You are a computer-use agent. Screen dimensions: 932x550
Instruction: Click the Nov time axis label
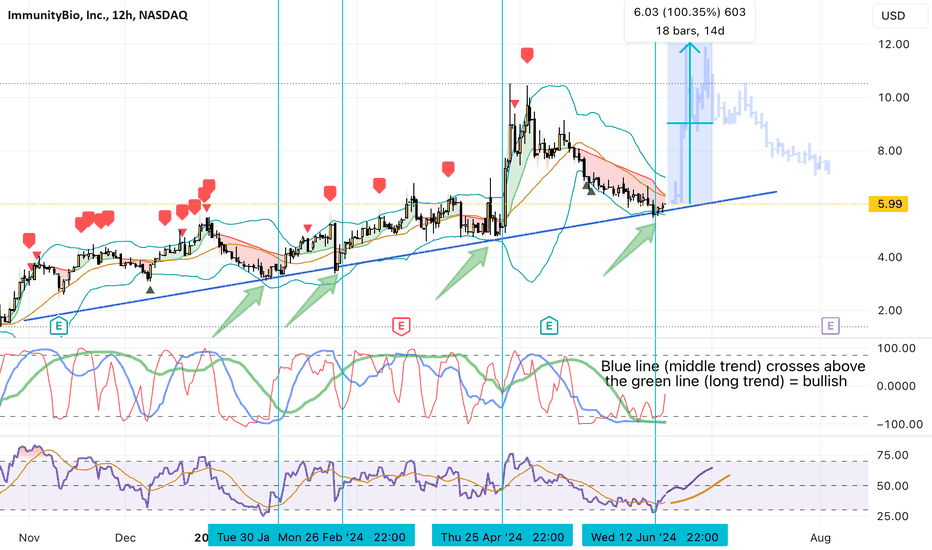click(x=29, y=538)
